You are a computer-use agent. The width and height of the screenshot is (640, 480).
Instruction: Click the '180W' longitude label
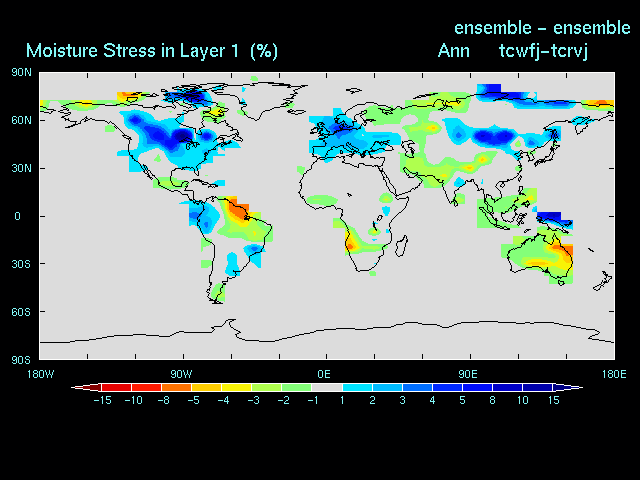point(40,374)
